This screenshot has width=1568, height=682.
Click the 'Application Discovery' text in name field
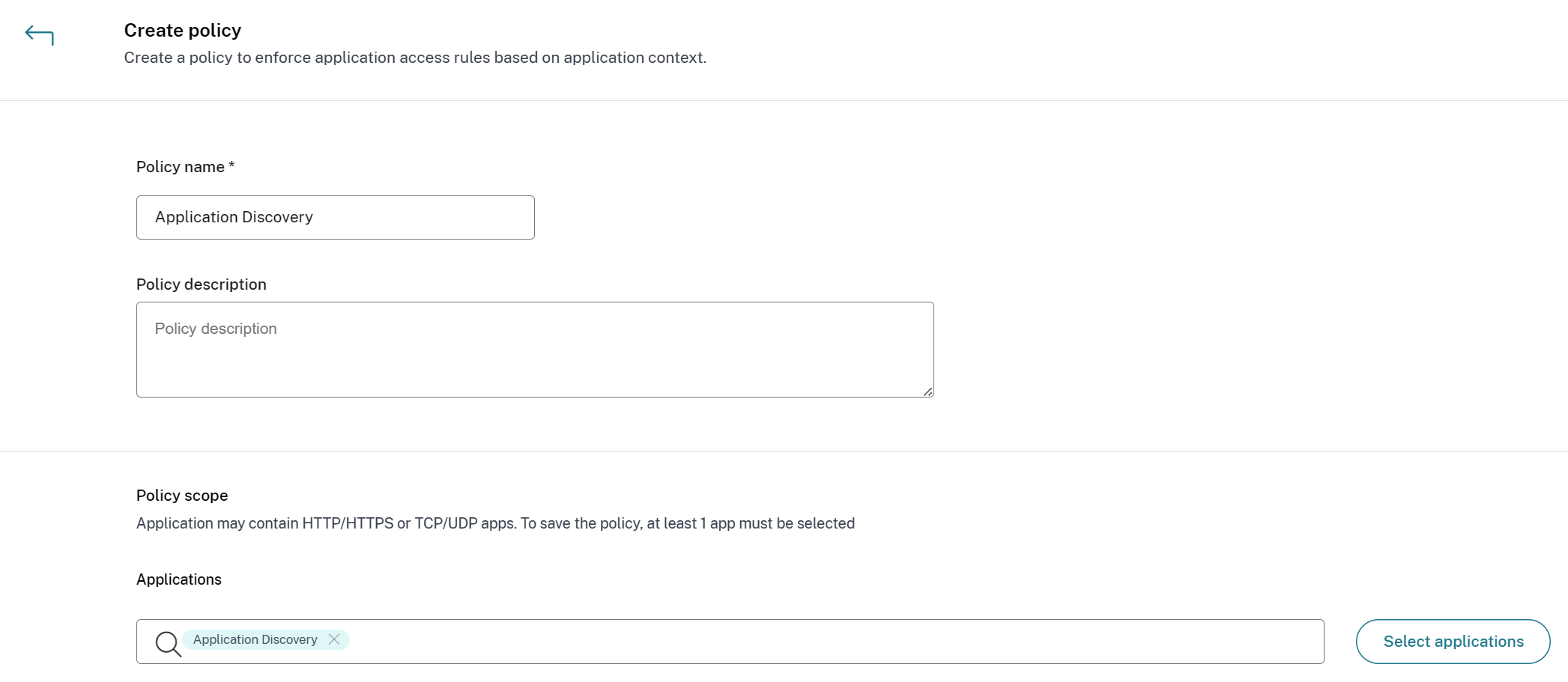pyautogui.click(x=234, y=217)
